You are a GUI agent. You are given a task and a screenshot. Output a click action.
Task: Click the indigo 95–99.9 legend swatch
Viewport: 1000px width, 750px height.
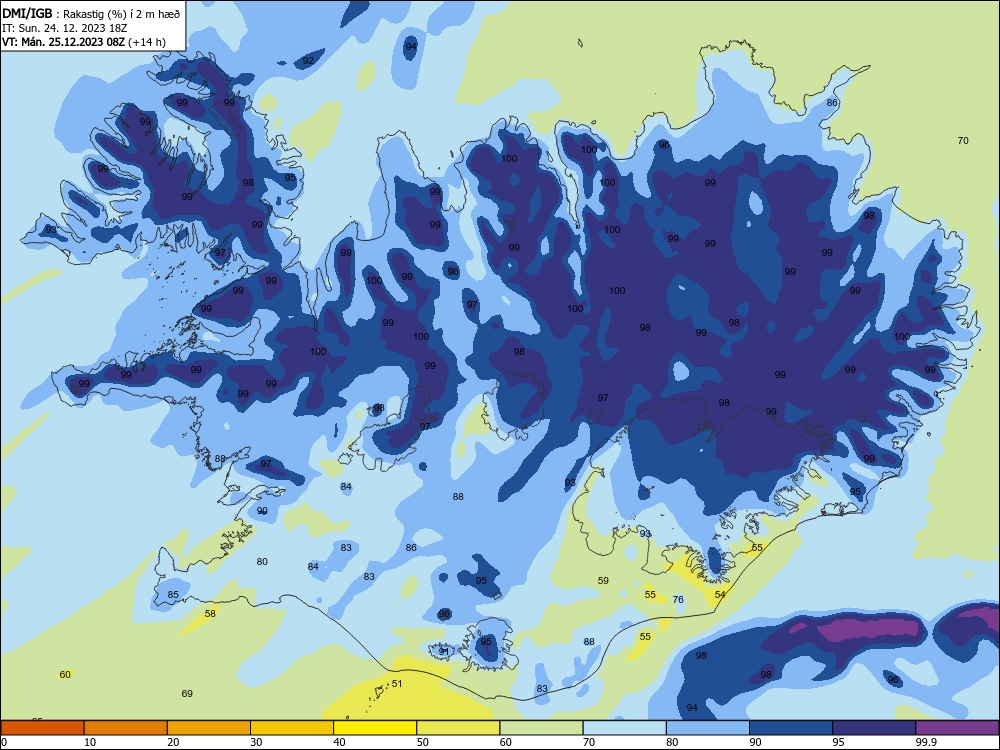tap(874, 728)
